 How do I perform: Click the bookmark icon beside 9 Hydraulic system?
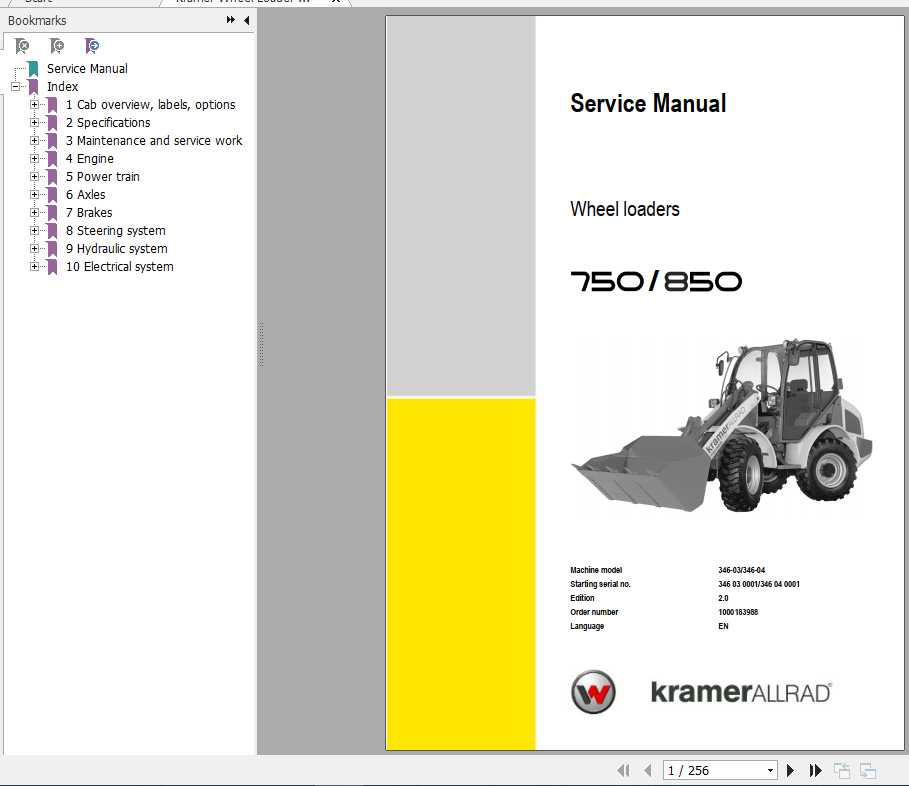pyautogui.click(x=52, y=249)
